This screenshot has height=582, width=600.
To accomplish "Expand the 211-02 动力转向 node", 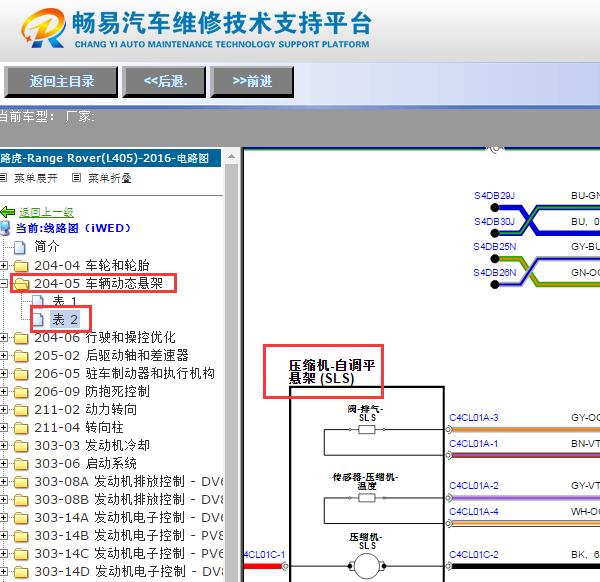I will [x=4, y=409].
